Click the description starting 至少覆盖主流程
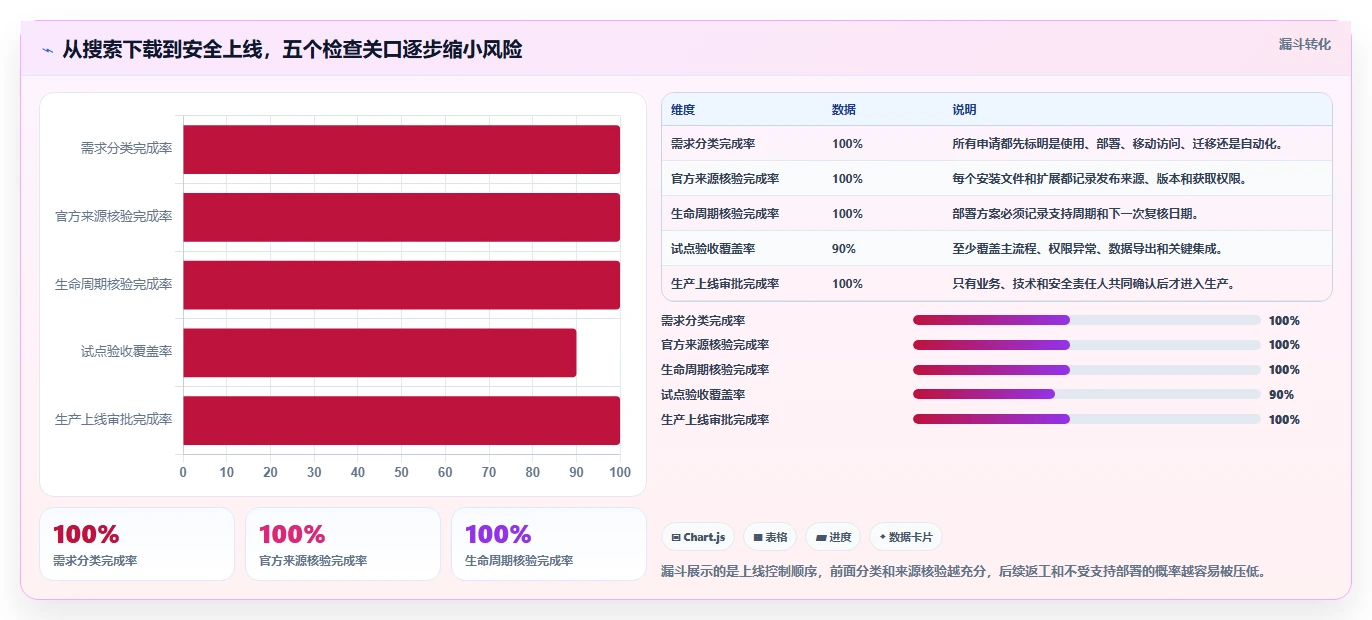The image size is (1372, 620). click(x=1087, y=249)
